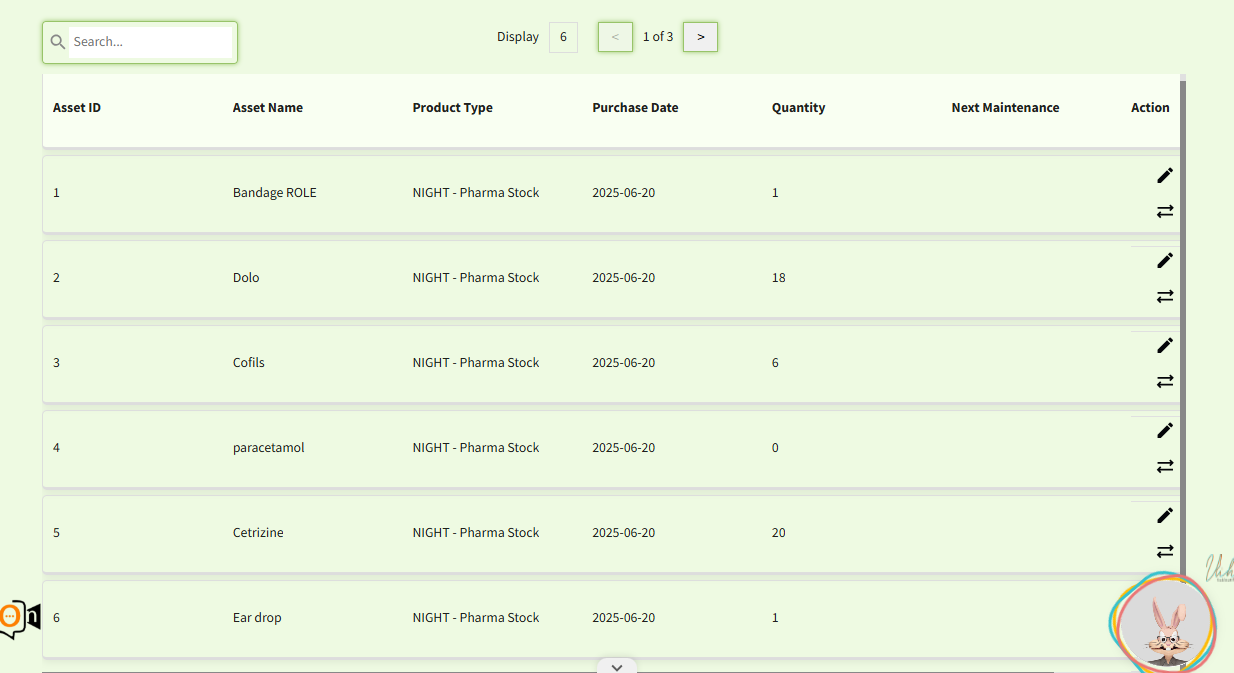The width and height of the screenshot is (1234, 673).
Task: Click the pencil edit icon for Dolo
Action: (1165, 260)
